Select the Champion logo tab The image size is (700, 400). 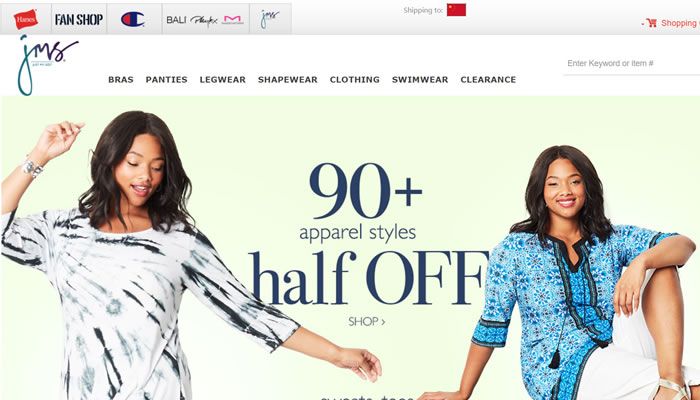[134, 19]
